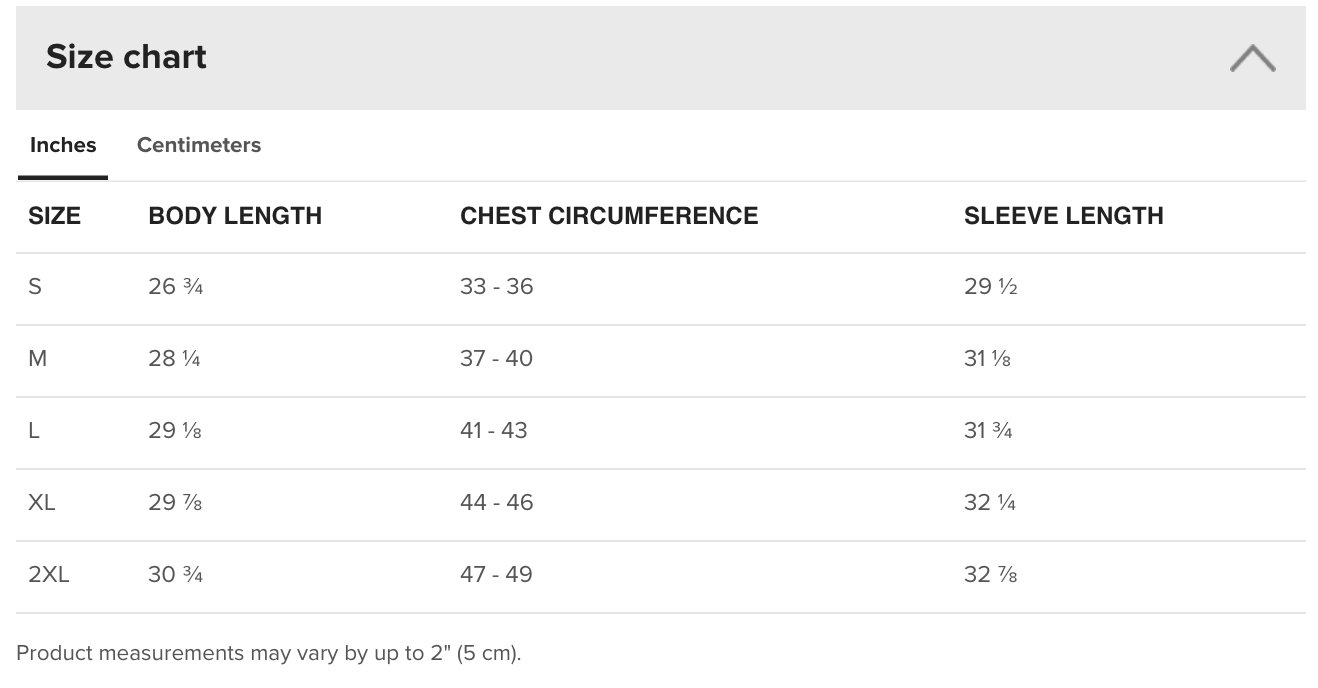Select the XL size row label

[42, 503]
